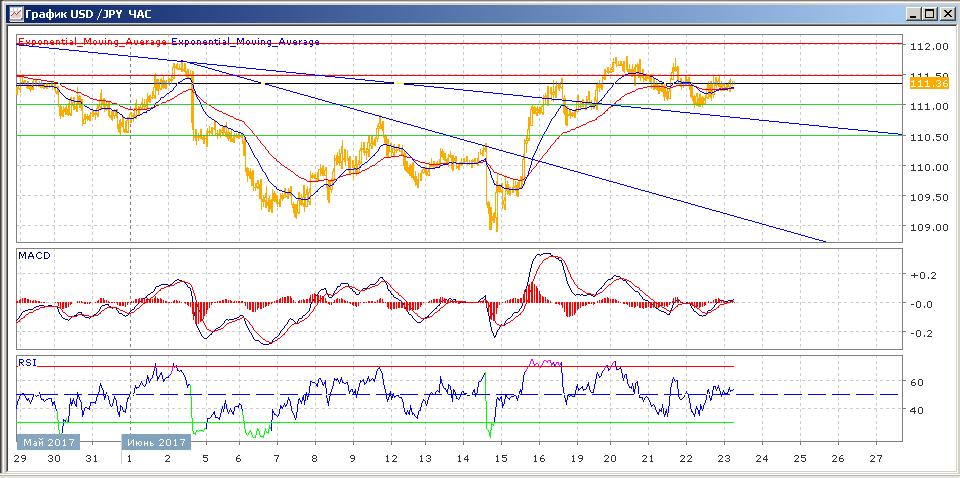Screen dimensions: 960x478
Task: Click the yellow marker on the trend line
Action: point(398,83)
